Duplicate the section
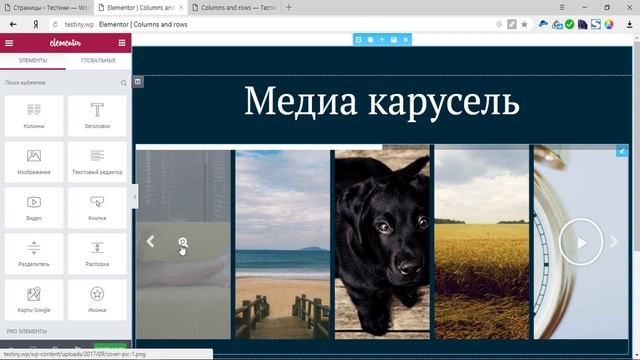 pyautogui.click(x=370, y=40)
